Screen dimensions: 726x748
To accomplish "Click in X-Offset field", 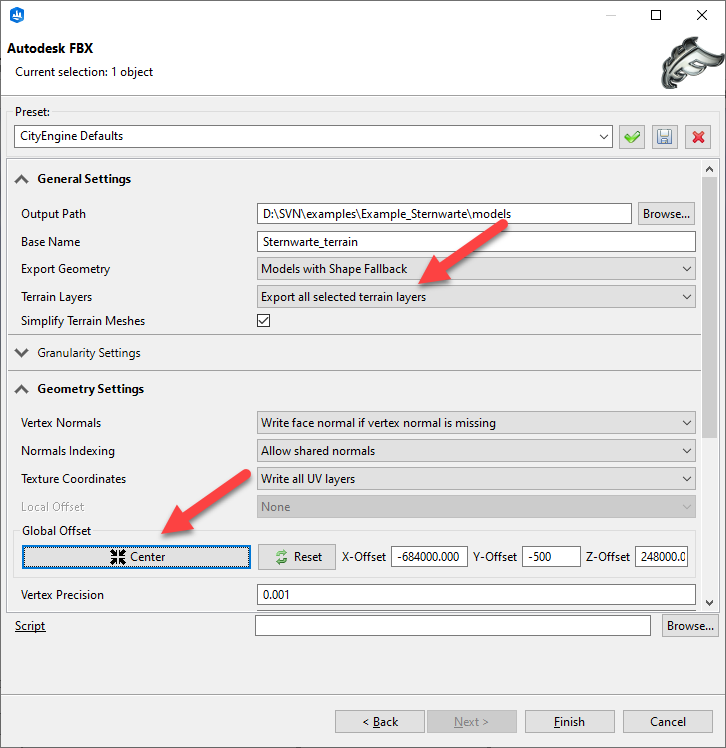I will 429,557.
